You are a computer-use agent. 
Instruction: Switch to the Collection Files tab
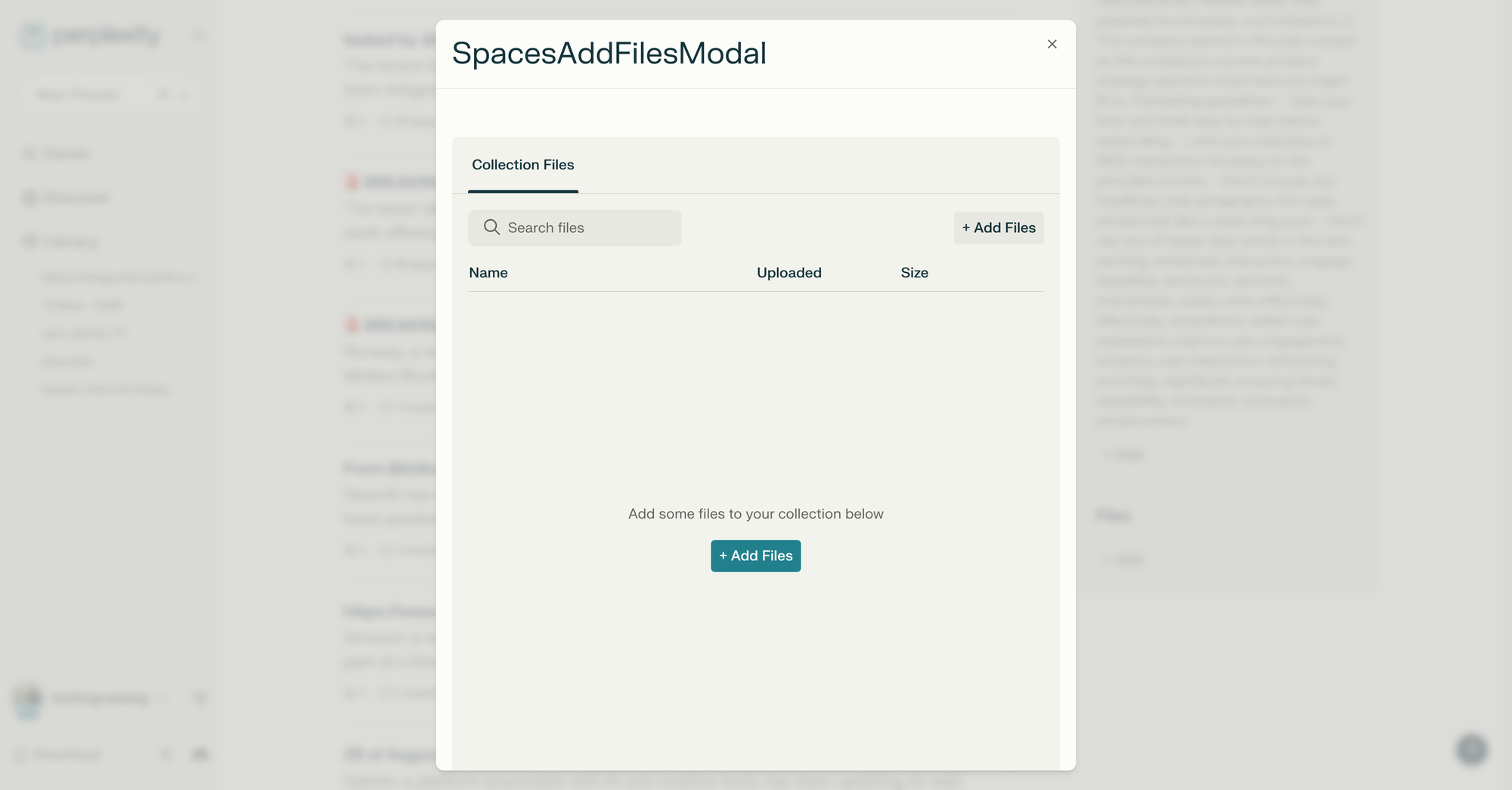(523, 165)
